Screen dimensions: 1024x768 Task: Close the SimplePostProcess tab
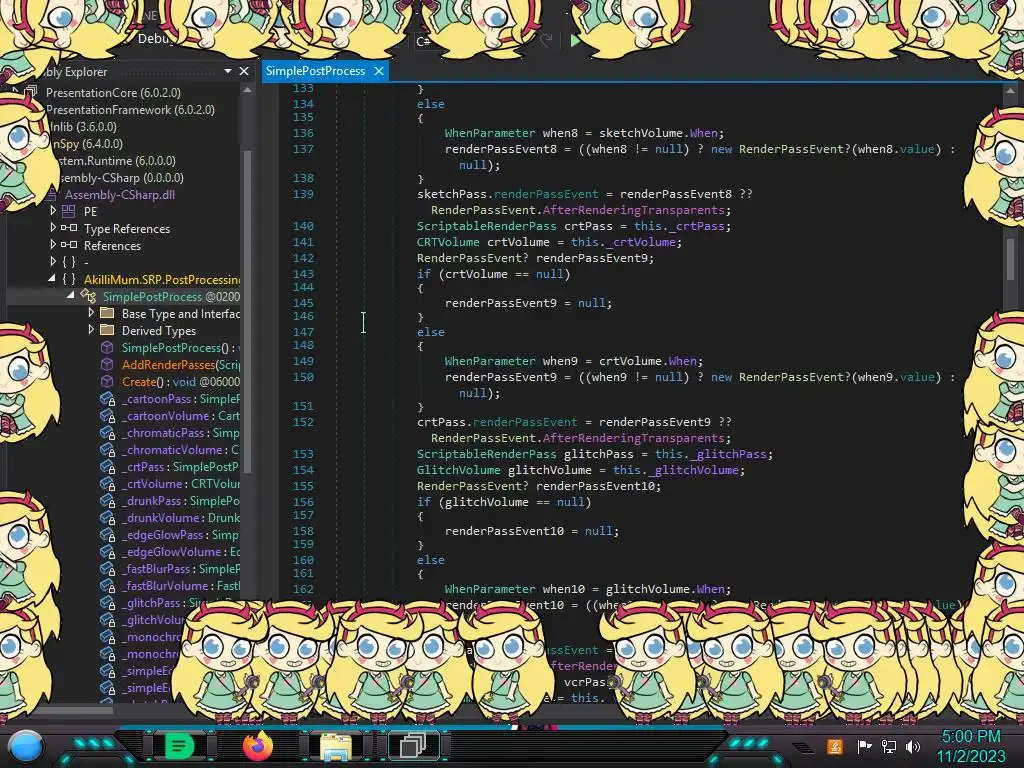pos(379,71)
